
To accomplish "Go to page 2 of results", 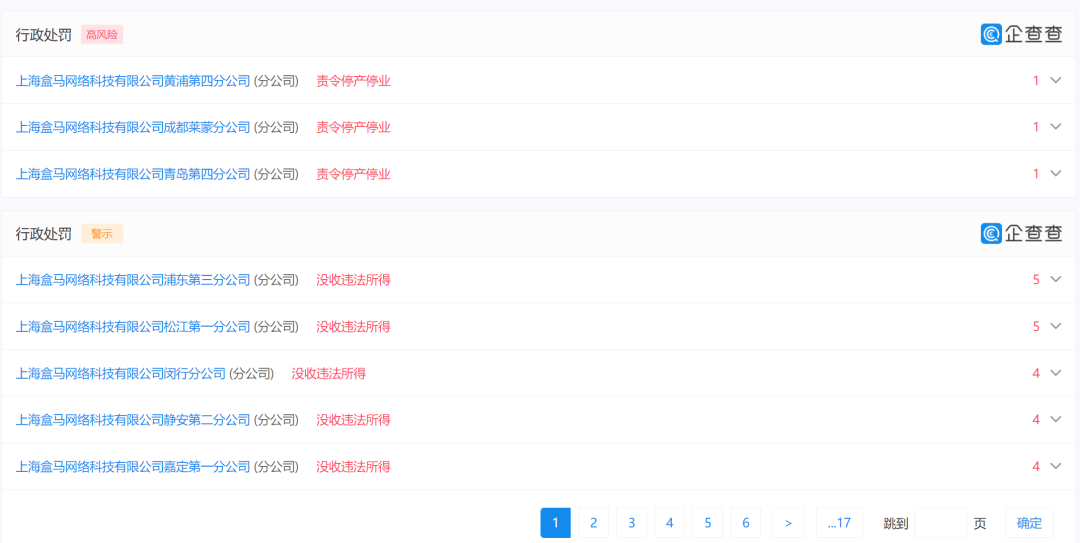I will tap(593, 523).
